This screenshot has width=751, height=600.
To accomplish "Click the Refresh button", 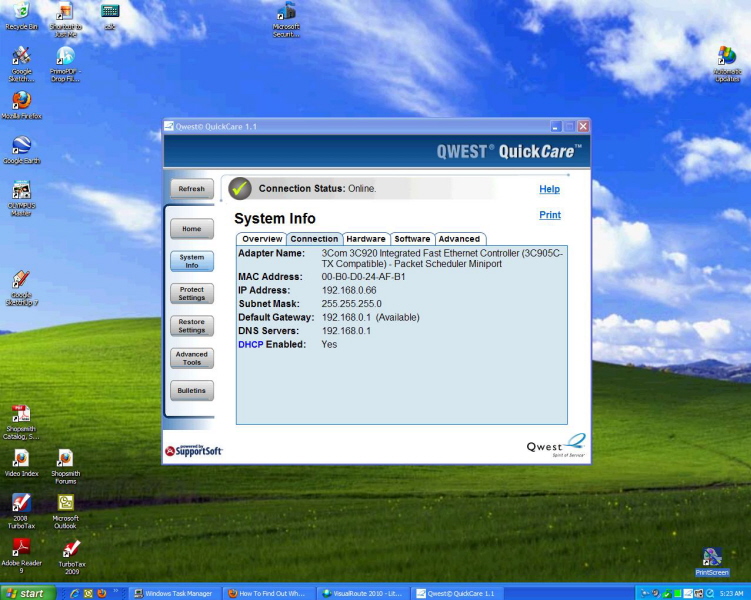I will coord(192,189).
